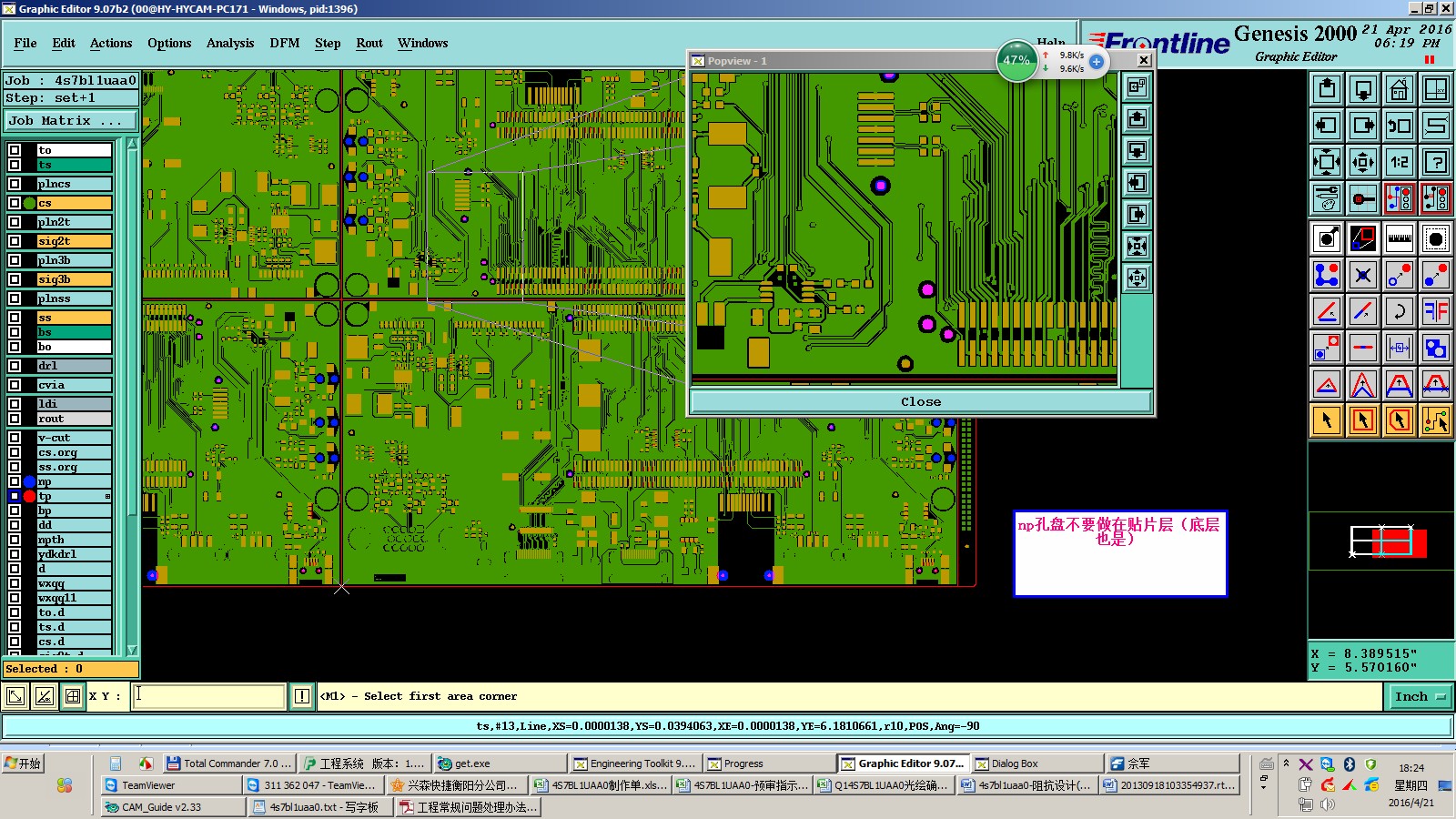
Task: Open CAM_Guide v2.33 taskbar item
Action: click(x=172, y=807)
